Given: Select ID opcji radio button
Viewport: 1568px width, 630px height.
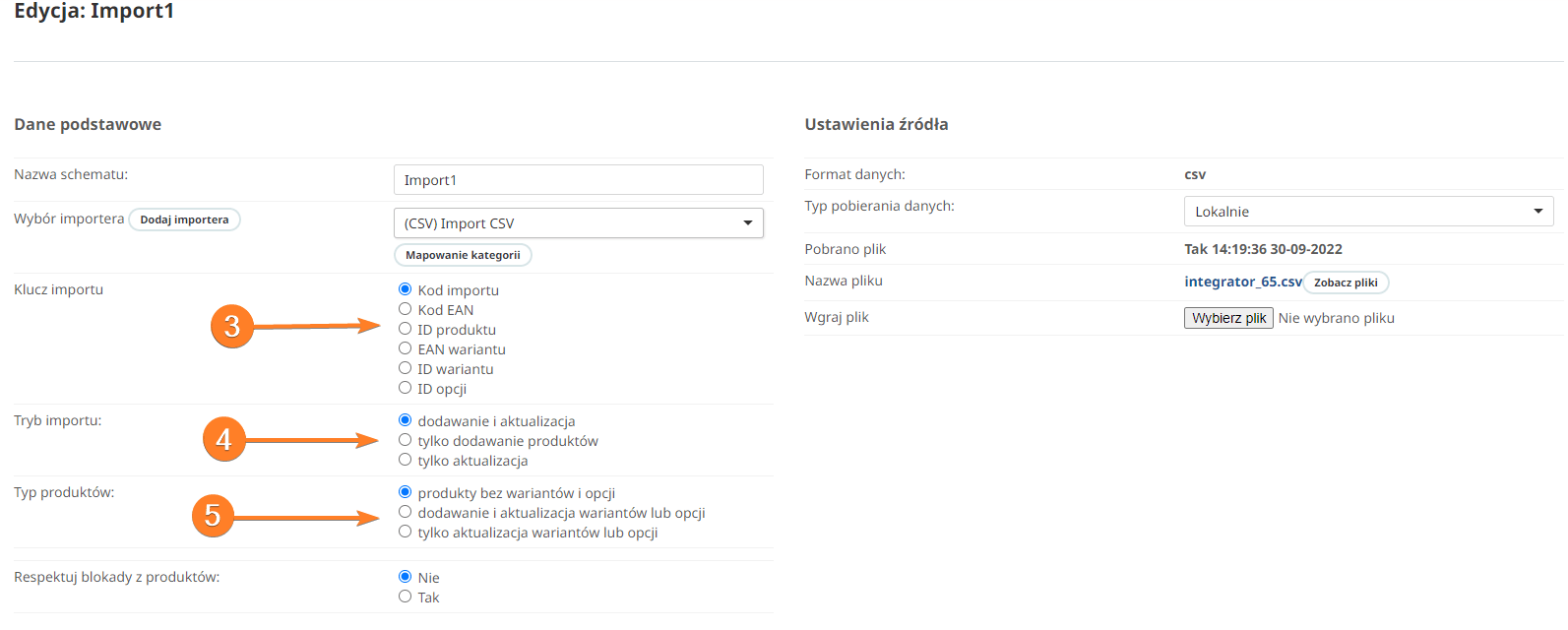Looking at the screenshot, I should 405,388.
